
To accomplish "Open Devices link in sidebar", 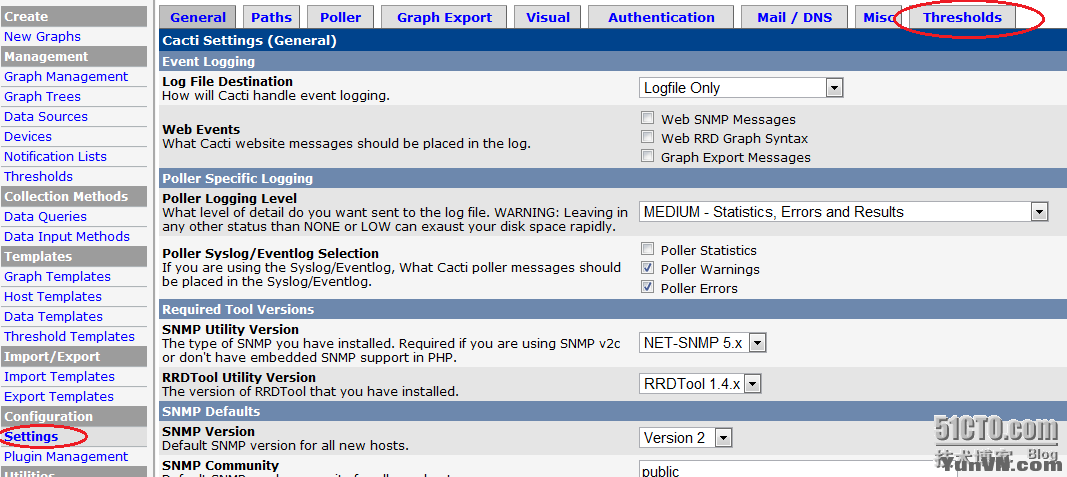I will click(x=28, y=137).
